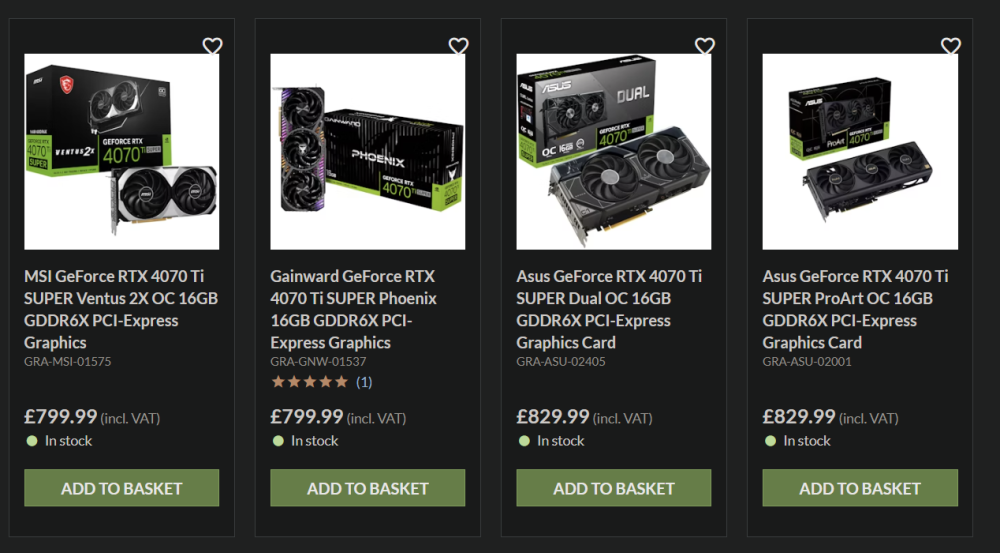Open Asus SUPER Dual OC 16GB title link
This screenshot has width=1000, height=553.
tap(609, 309)
